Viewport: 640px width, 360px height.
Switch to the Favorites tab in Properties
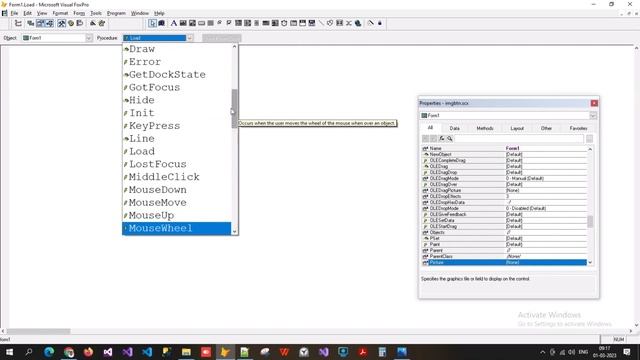coord(578,128)
